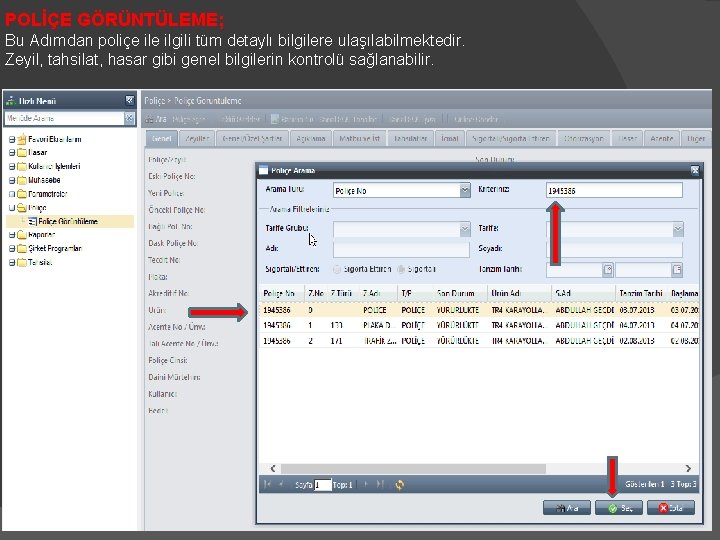This screenshot has width=720, height=540.
Task: Go to previous page in paging bar
Action: pyautogui.click(x=281, y=484)
